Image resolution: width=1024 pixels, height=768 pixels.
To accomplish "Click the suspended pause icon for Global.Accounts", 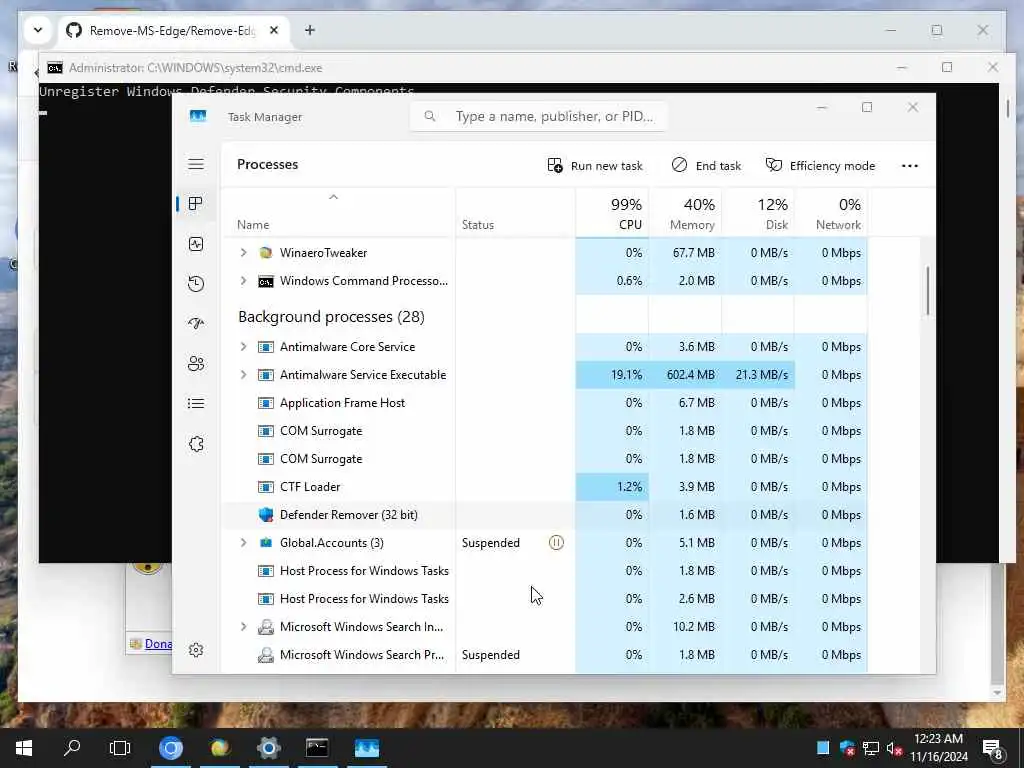I will 556,542.
